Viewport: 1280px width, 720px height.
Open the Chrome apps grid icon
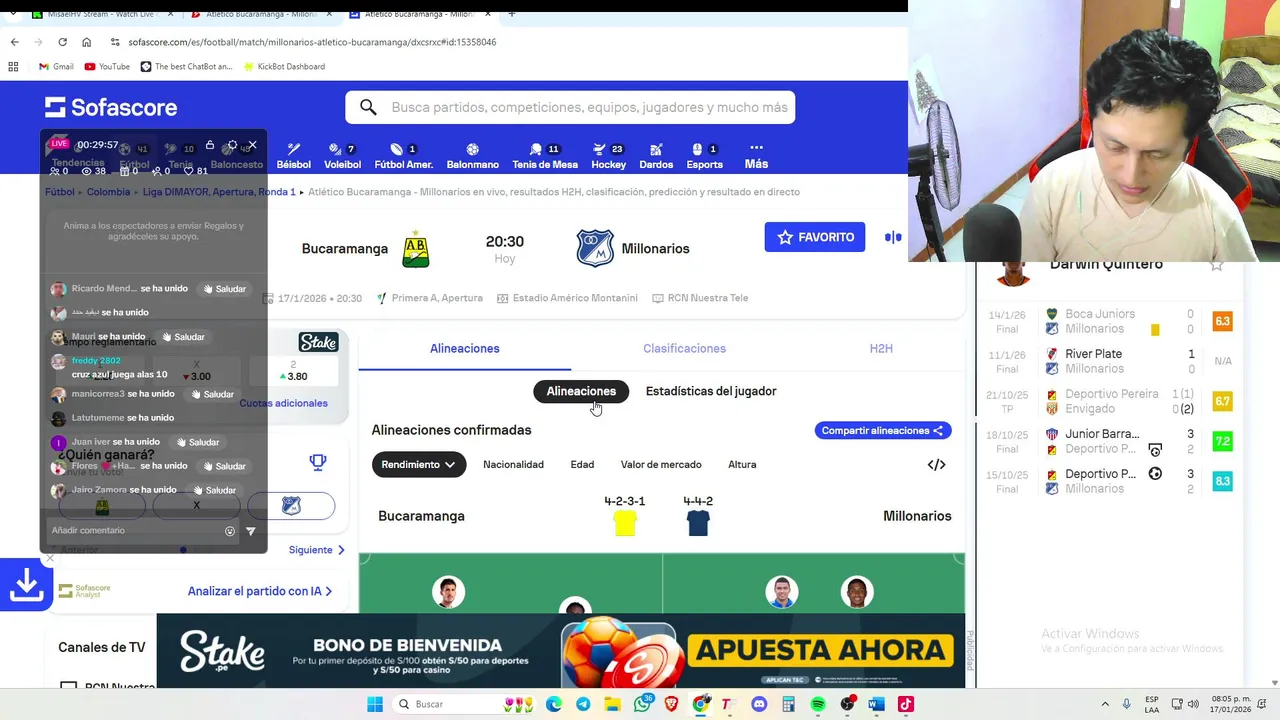pyautogui.click(x=13, y=66)
